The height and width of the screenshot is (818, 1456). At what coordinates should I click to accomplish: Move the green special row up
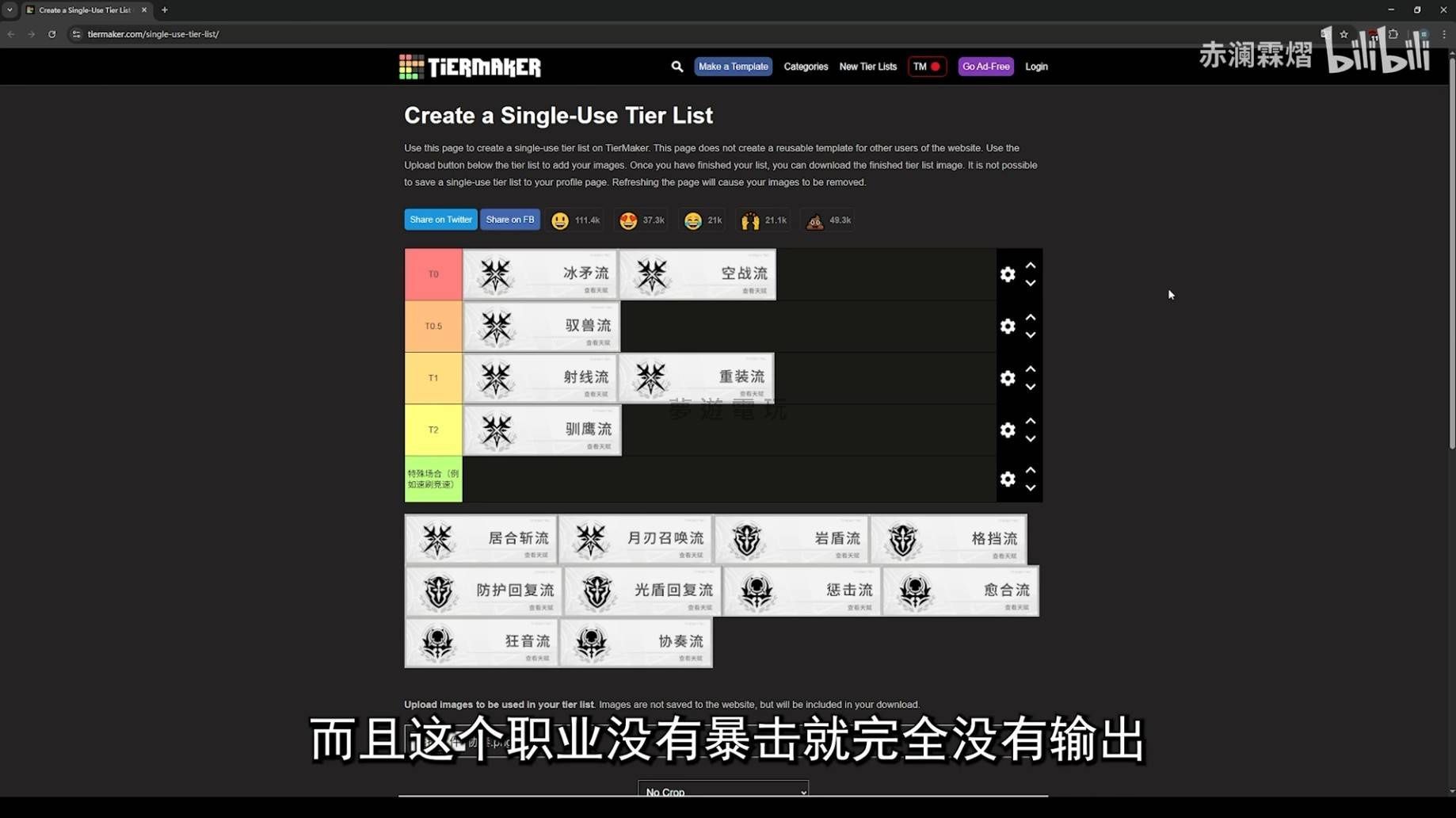(1031, 470)
